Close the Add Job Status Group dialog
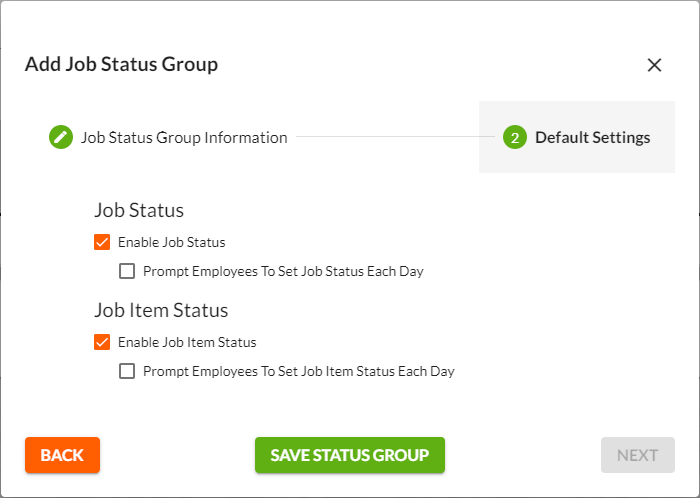Screen dimensions: 700x498 click(655, 65)
